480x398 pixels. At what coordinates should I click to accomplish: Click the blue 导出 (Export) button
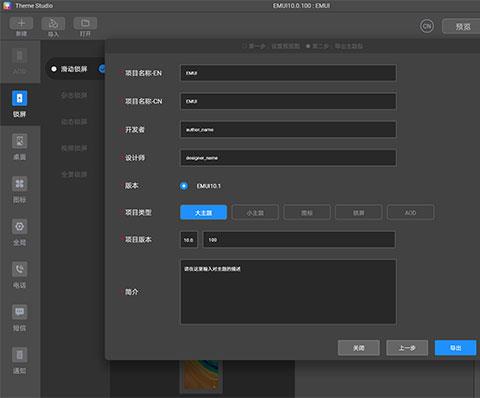[456, 348]
